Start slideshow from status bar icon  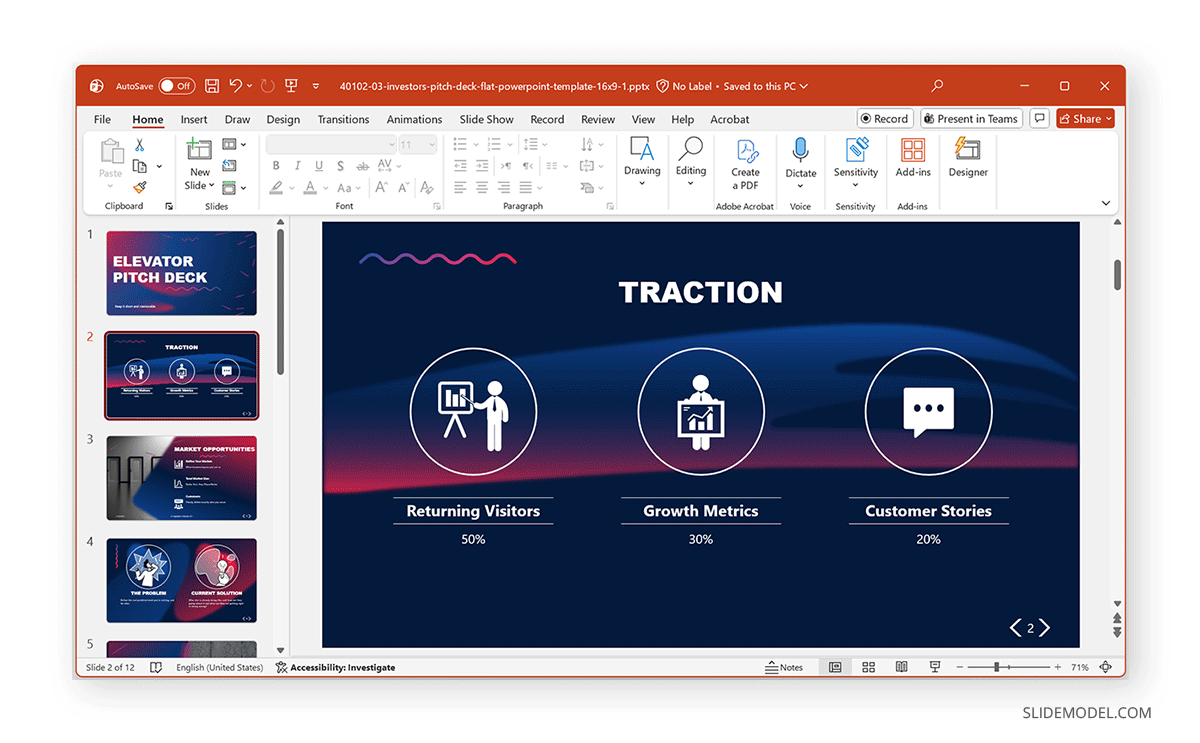coord(935,667)
